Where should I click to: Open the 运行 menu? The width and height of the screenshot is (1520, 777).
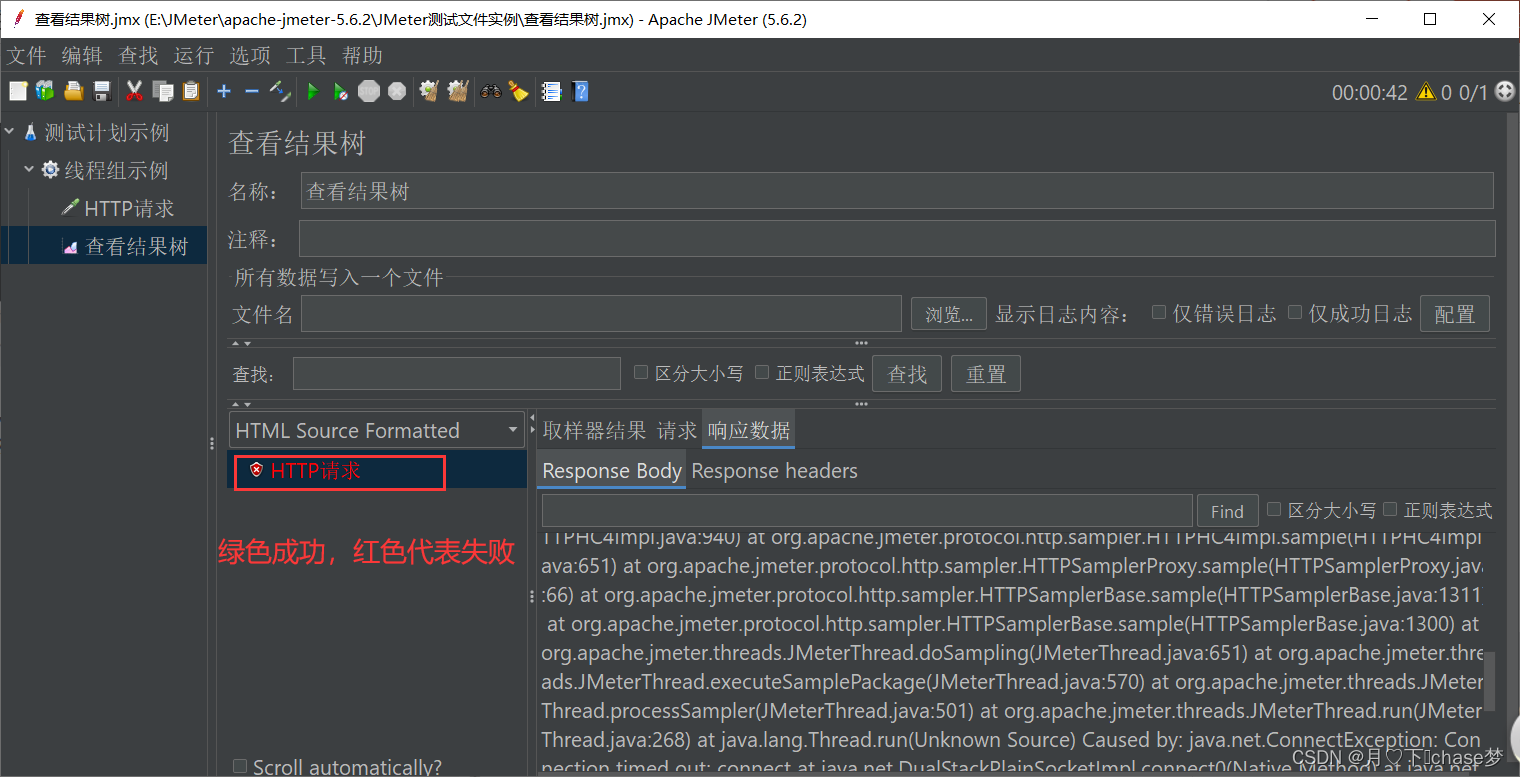coord(194,56)
